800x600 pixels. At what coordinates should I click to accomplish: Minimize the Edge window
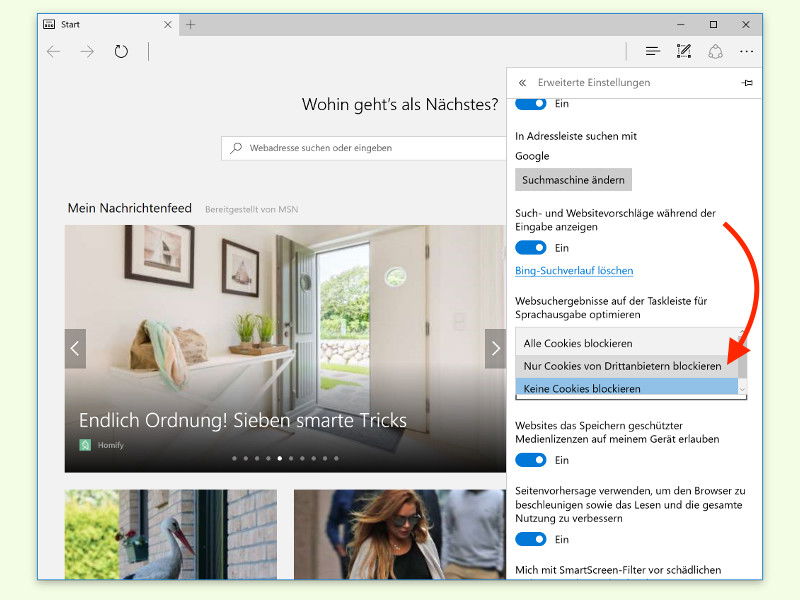click(681, 24)
